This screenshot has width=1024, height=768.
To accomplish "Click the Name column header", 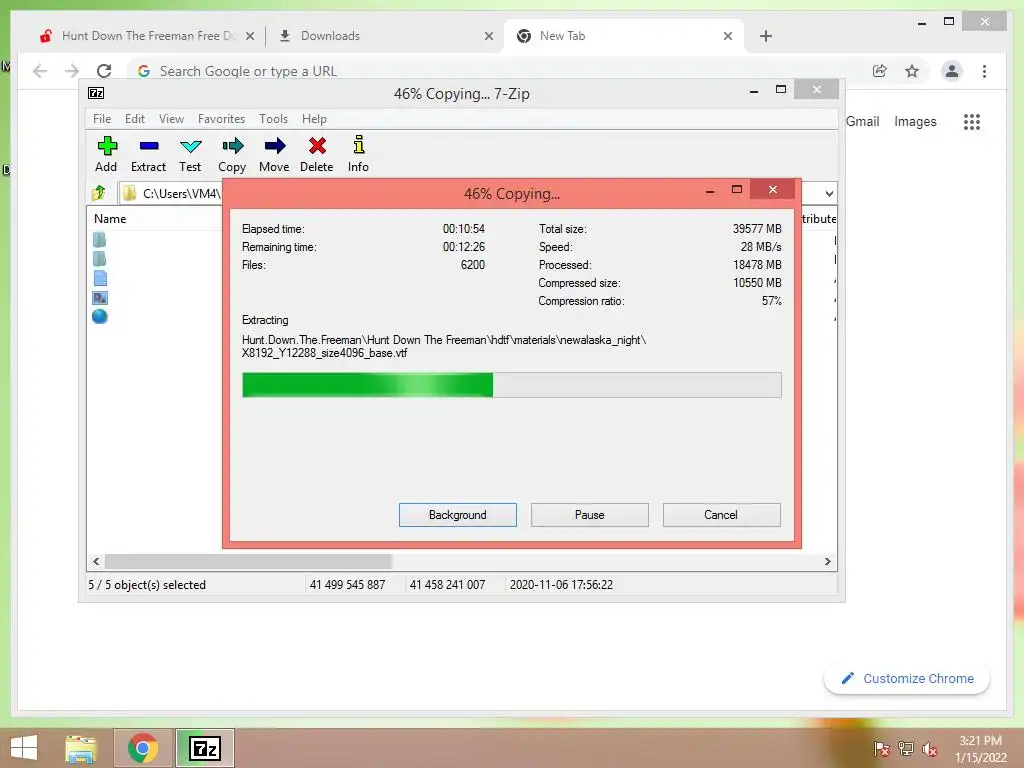I will (x=110, y=219).
